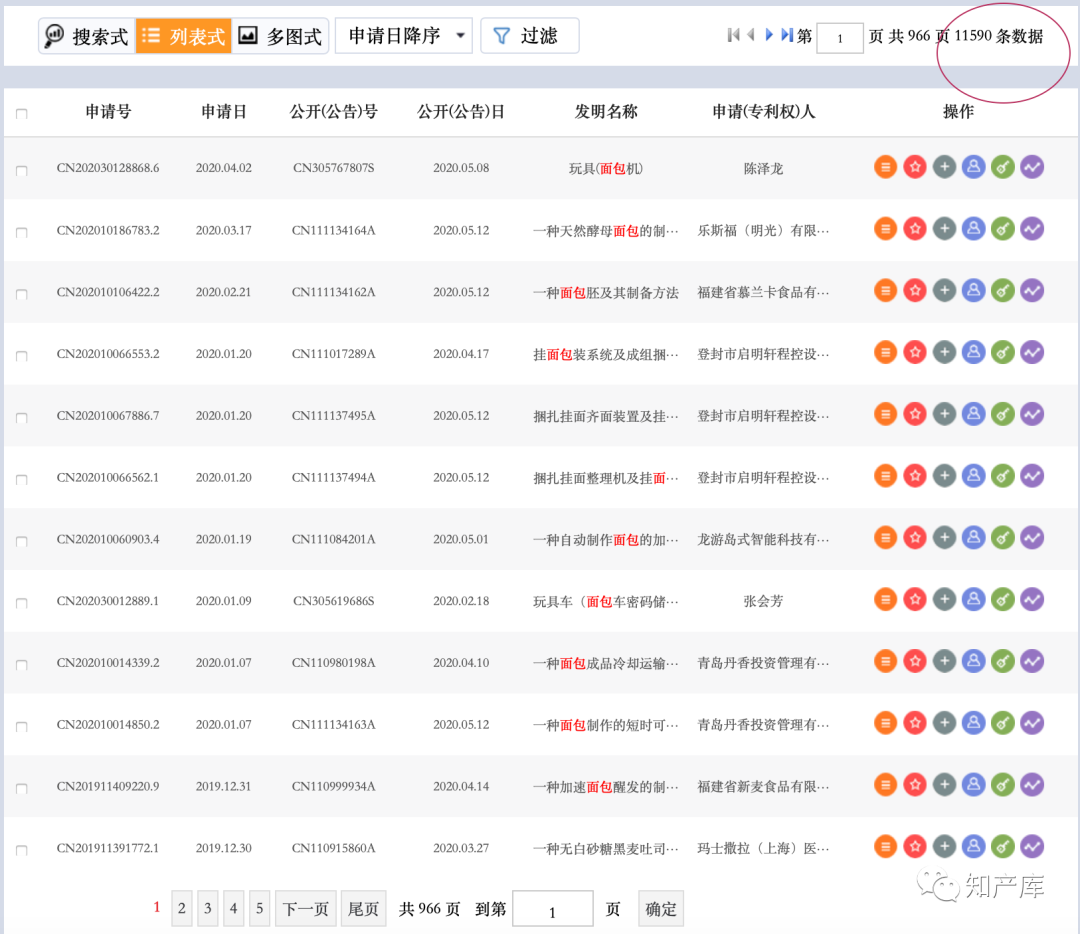Viewport: 1080px width, 934px height.
Task: Switch to 列表式 view
Action: 183,36
